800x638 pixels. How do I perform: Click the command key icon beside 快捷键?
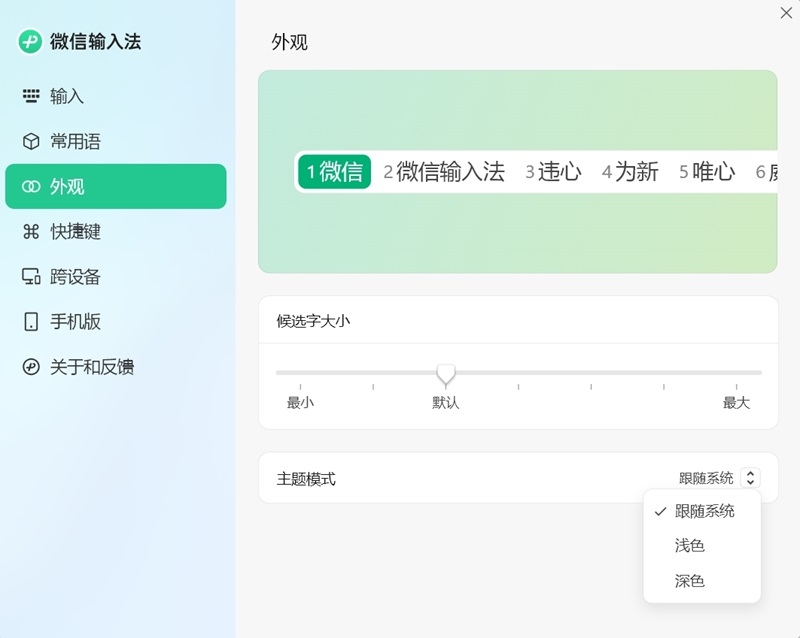tap(30, 231)
